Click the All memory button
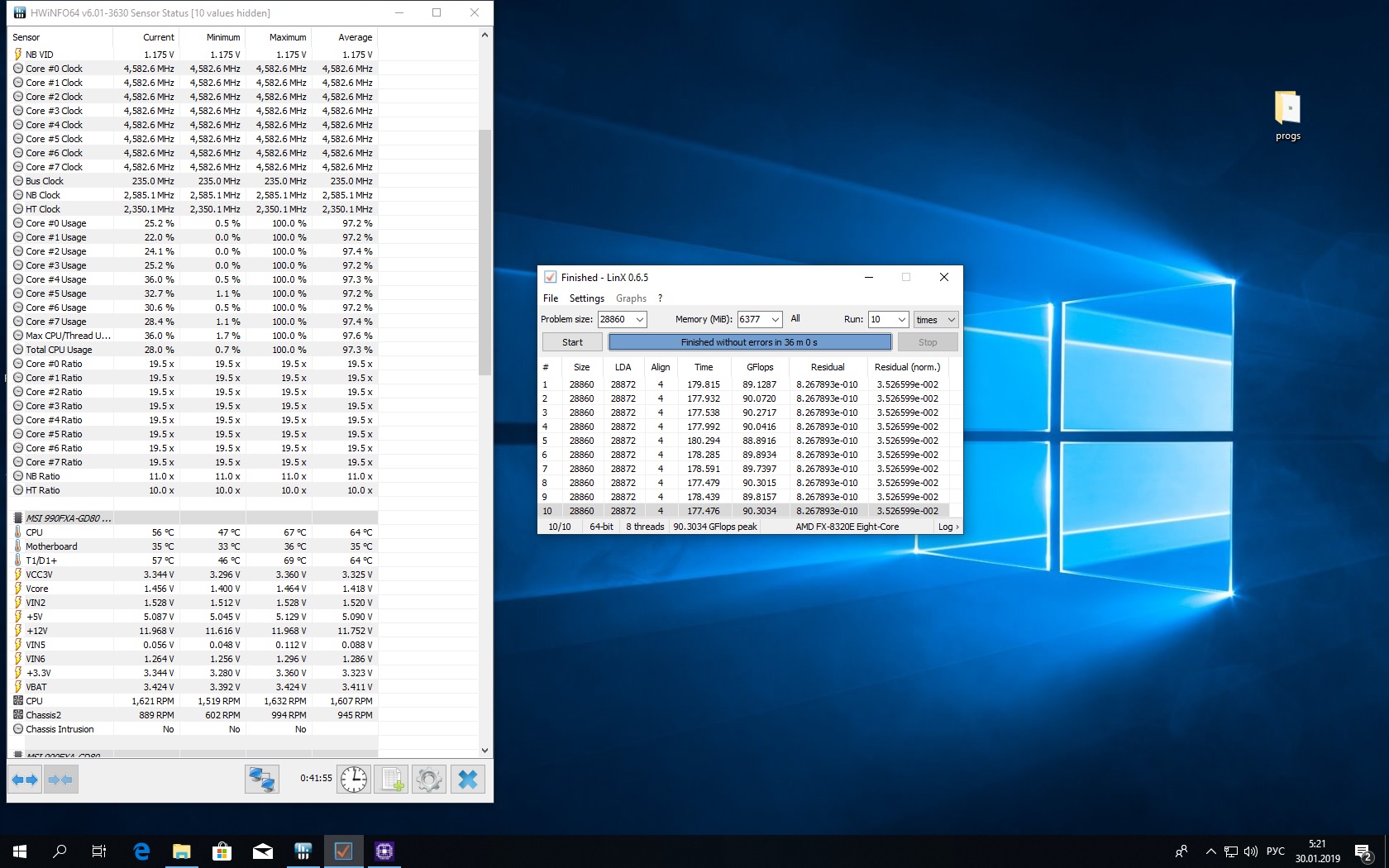 (x=795, y=319)
